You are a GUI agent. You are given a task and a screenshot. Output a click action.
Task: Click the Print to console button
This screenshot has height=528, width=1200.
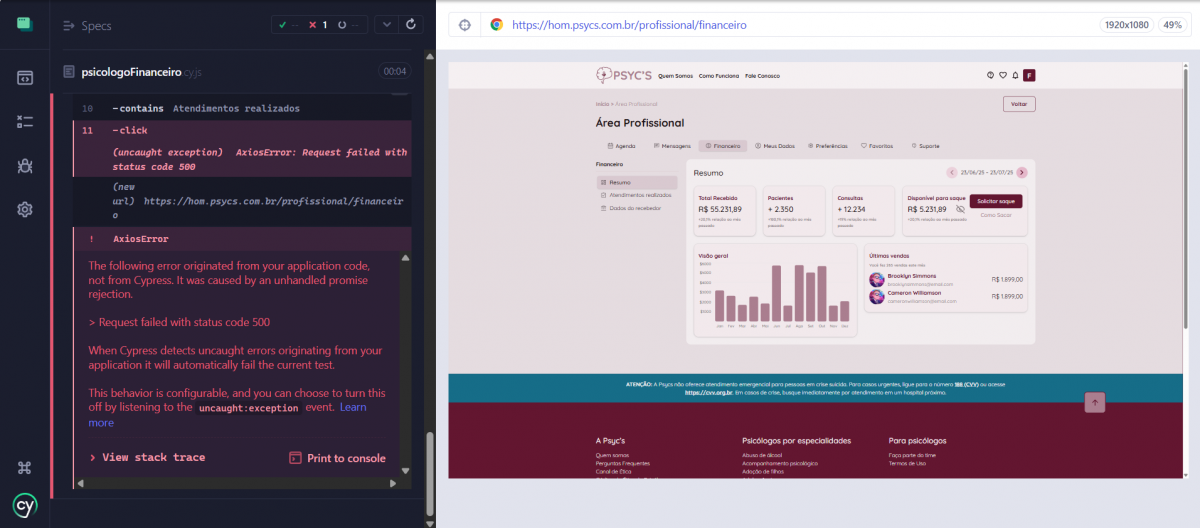(x=337, y=458)
